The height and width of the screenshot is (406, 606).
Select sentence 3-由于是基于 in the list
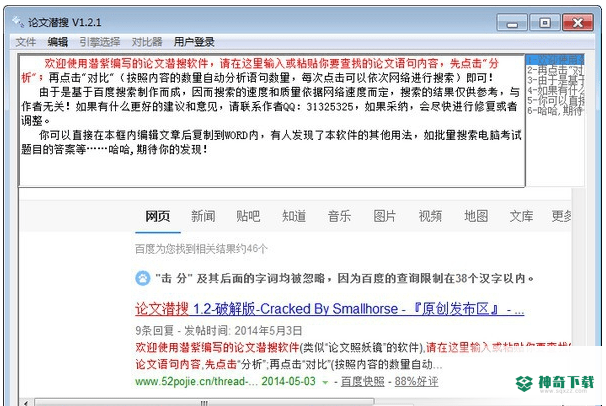pyautogui.click(x=555, y=80)
